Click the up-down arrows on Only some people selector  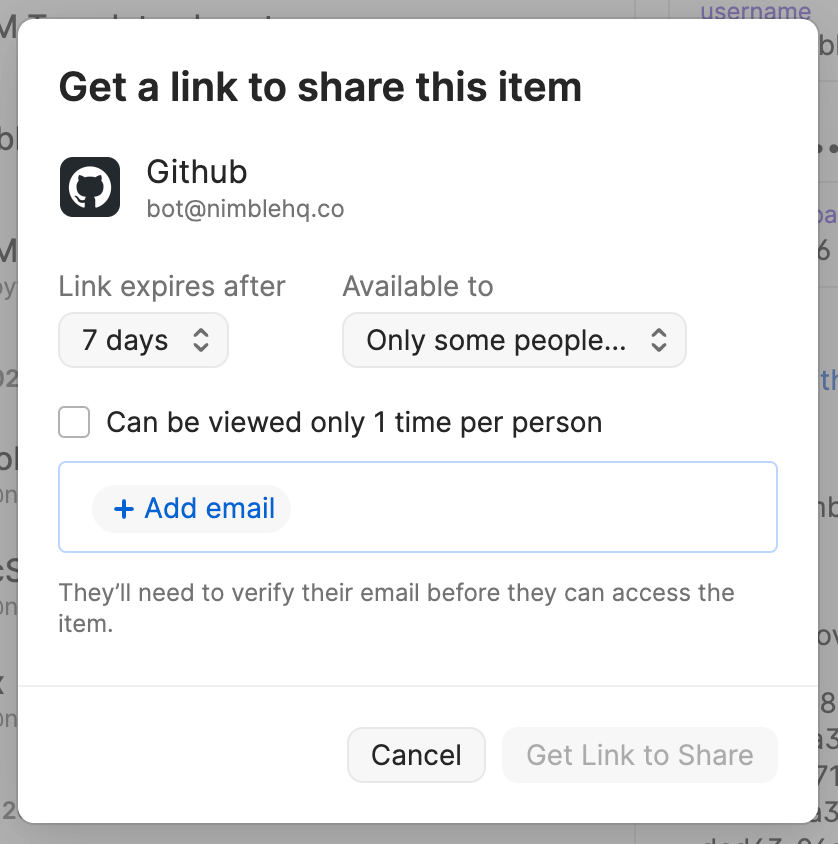658,341
